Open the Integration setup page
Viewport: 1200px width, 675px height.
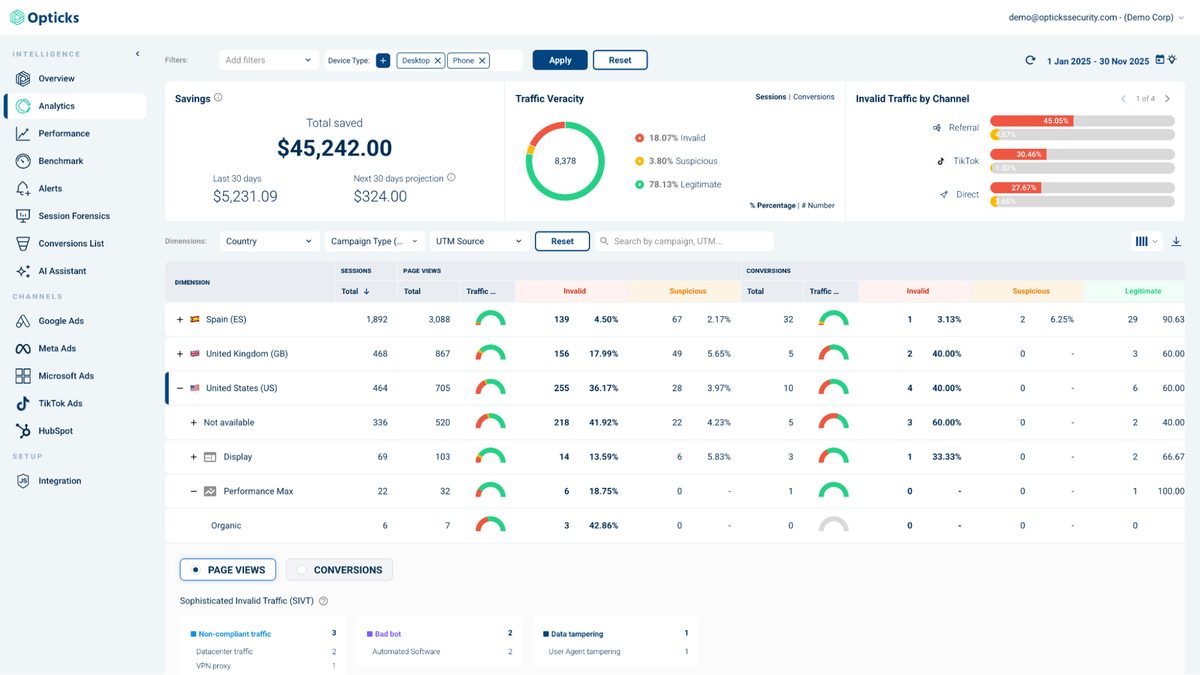pyautogui.click(x=62, y=480)
